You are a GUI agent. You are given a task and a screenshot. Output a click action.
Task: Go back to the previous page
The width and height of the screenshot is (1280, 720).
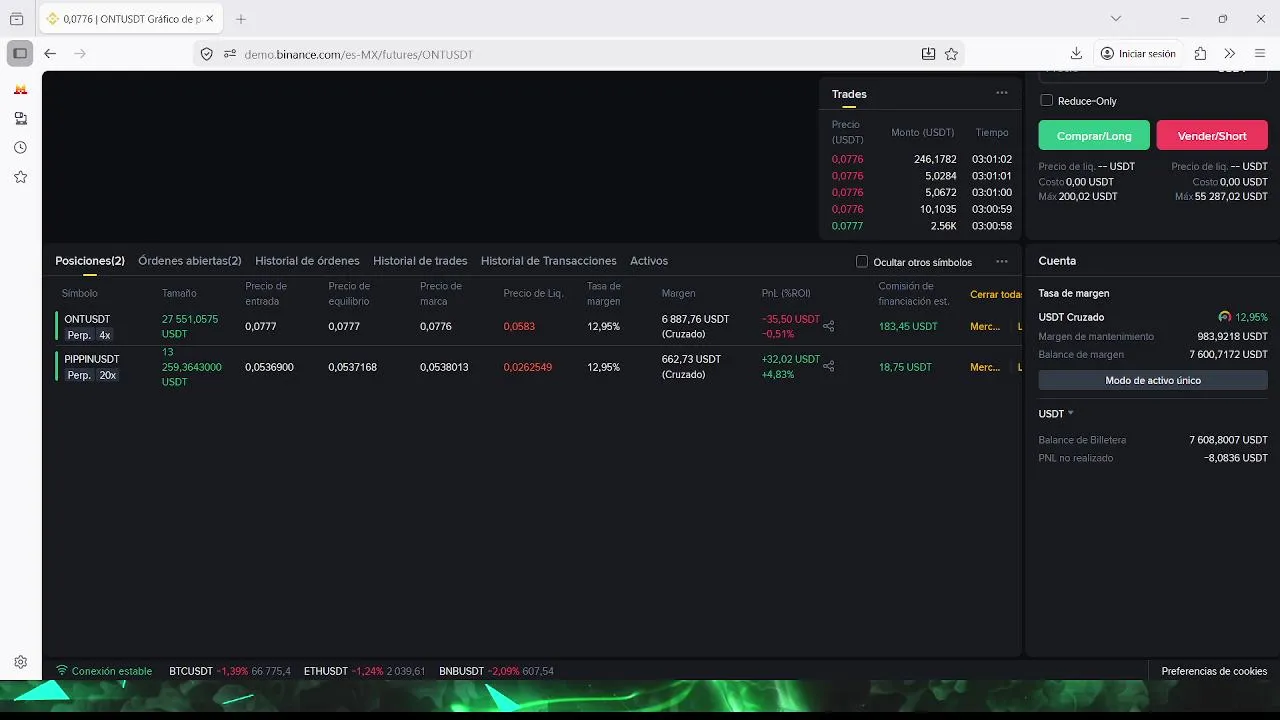tap(50, 53)
